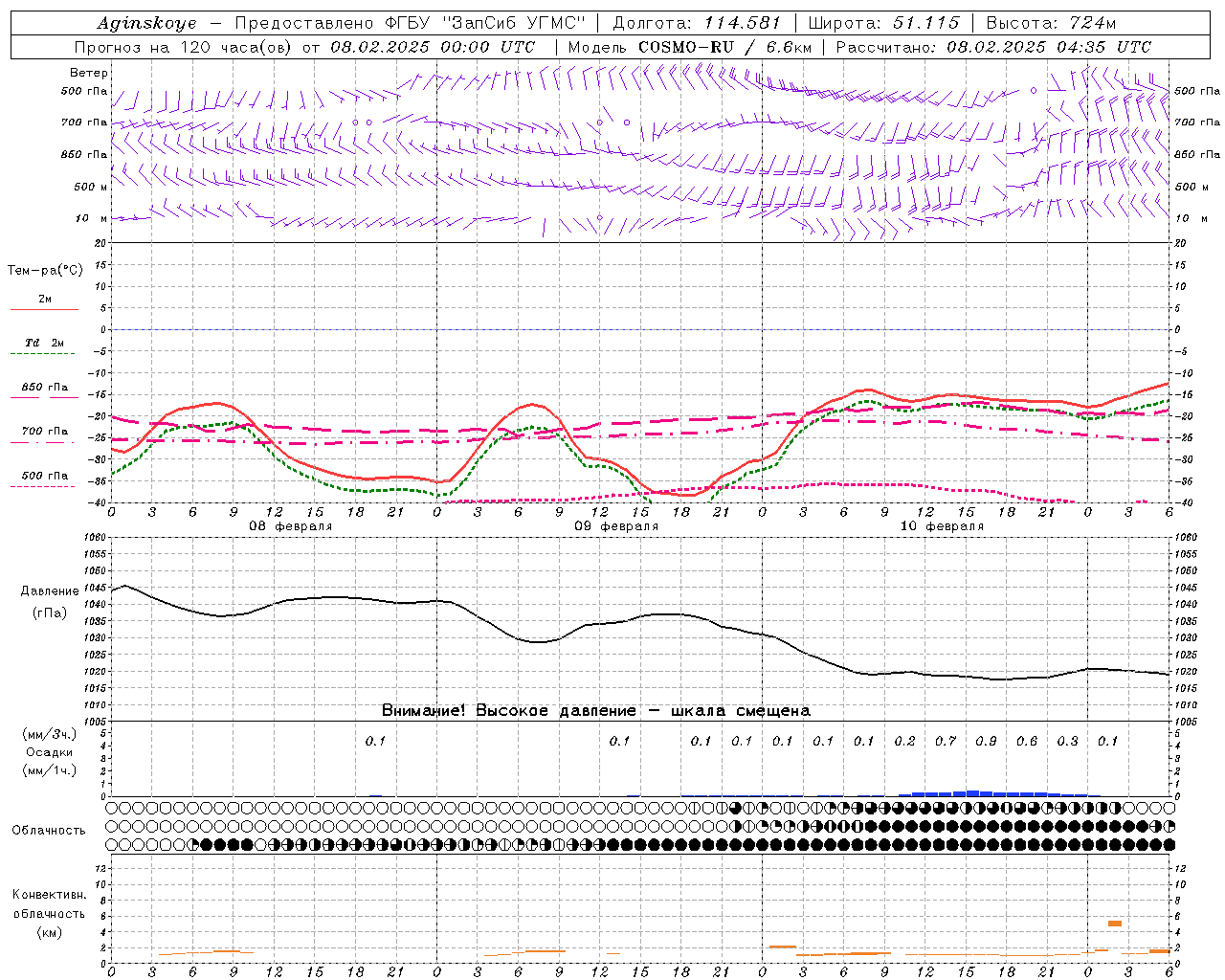This screenshot has height=980, width=1225.
Task: Click the (гПа) unit label under Давление
Action: point(50,612)
